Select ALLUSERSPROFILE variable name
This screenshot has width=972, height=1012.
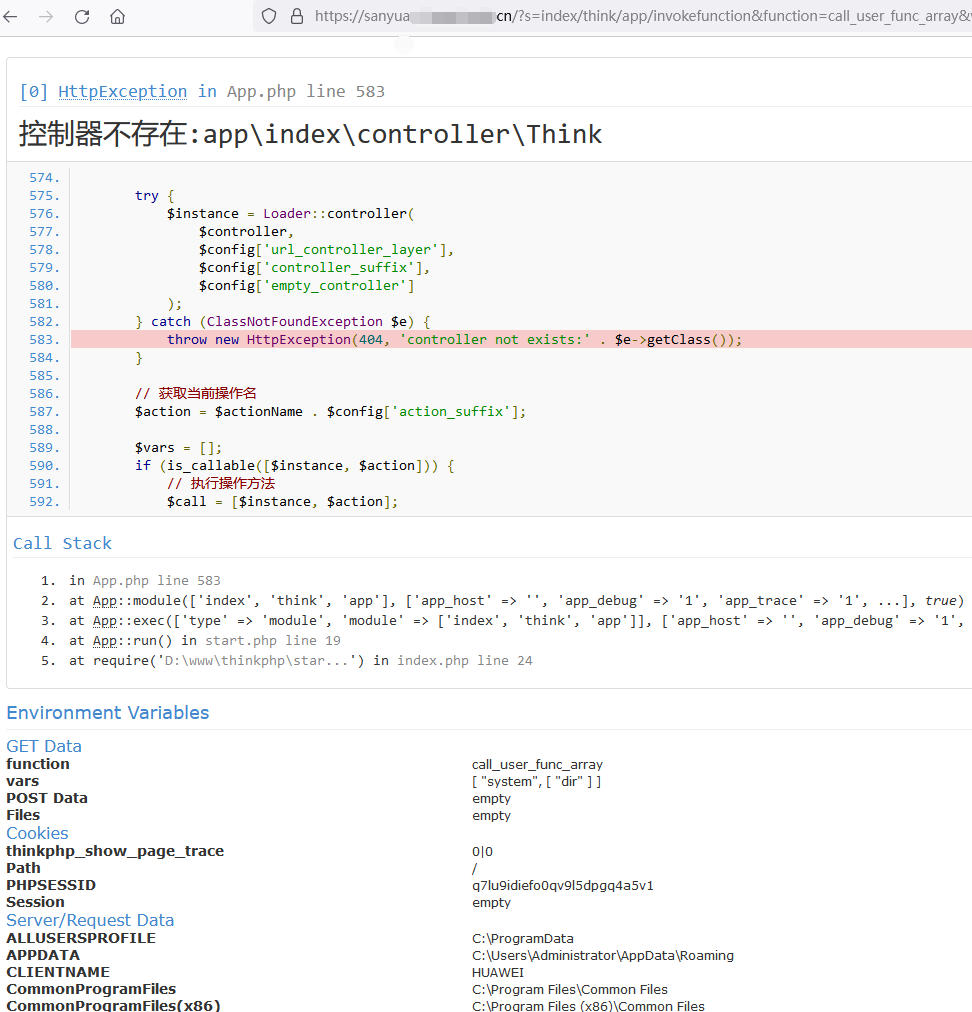coord(81,938)
